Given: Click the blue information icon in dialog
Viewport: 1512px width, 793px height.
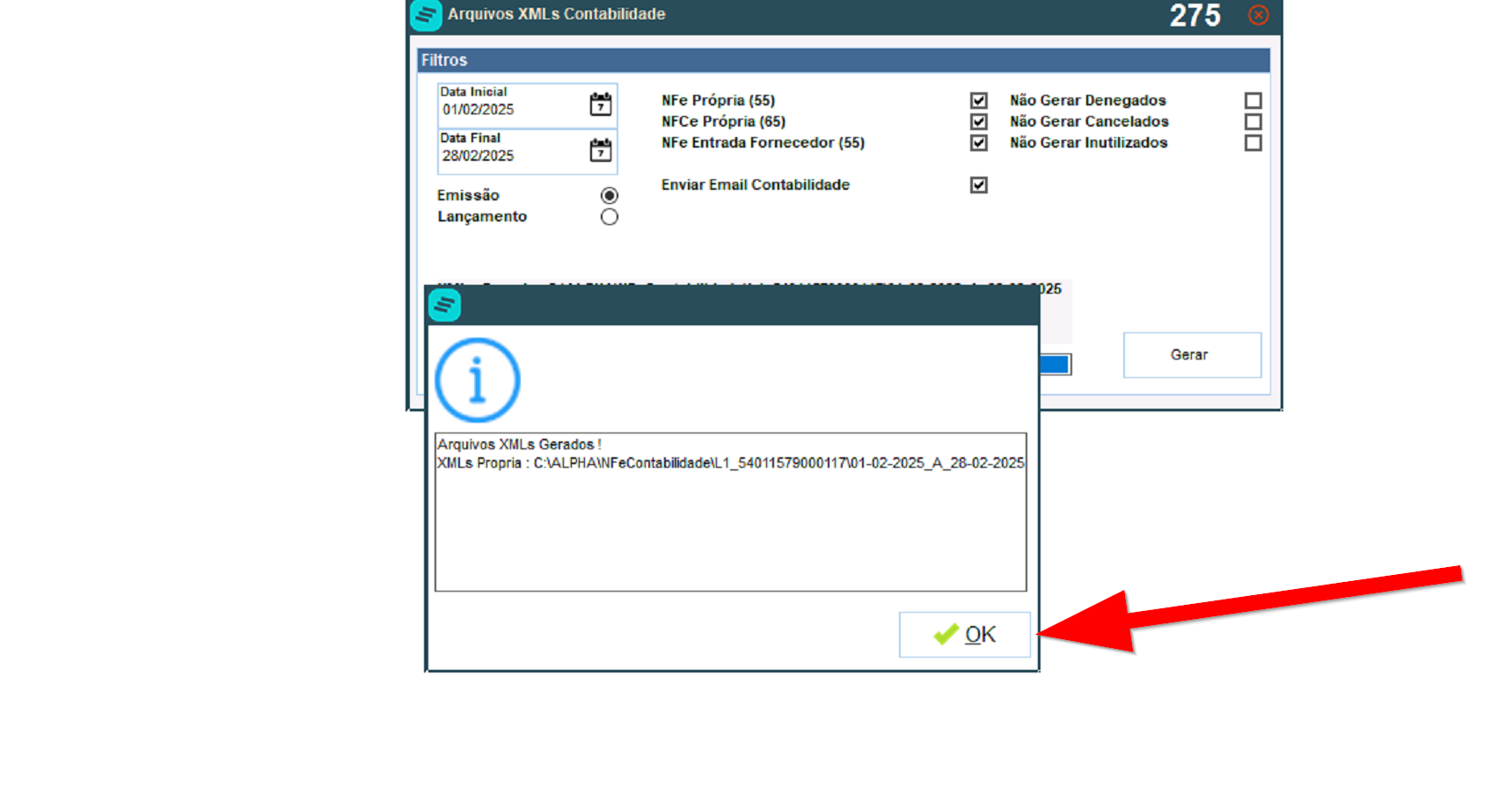Looking at the screenshot, I should pos(478,380).
